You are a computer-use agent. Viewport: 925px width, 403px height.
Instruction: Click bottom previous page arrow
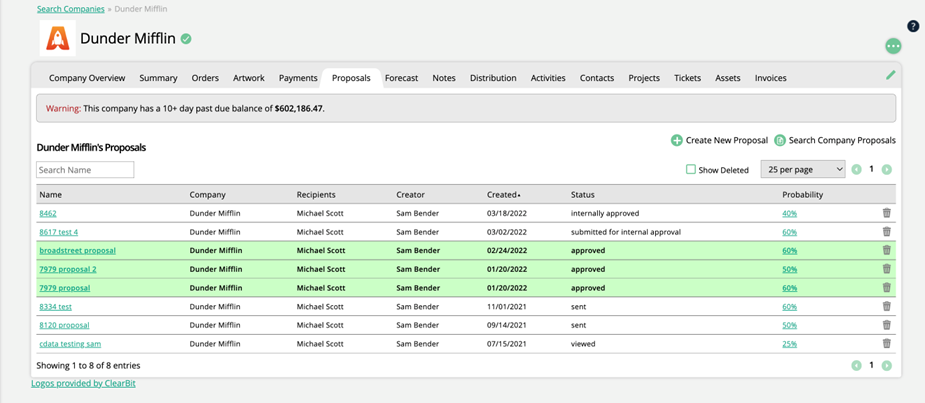click(857, 366)
